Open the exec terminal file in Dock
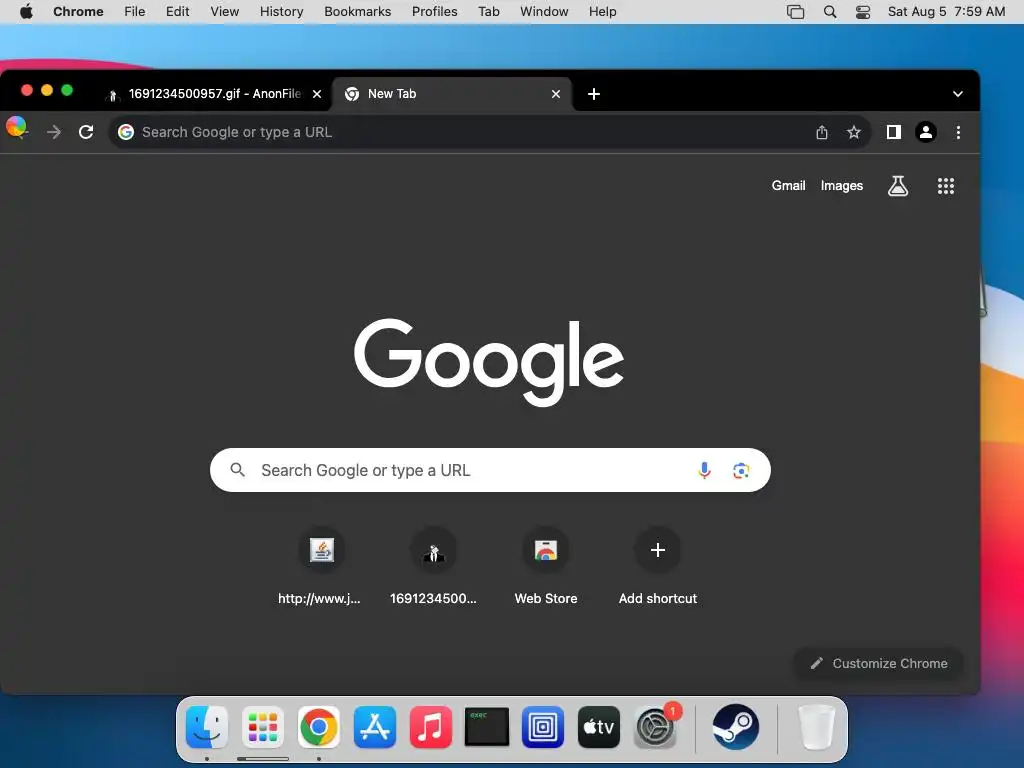Image resolution: width=1024 pixels, height=768 pixels. pos(487,727)
